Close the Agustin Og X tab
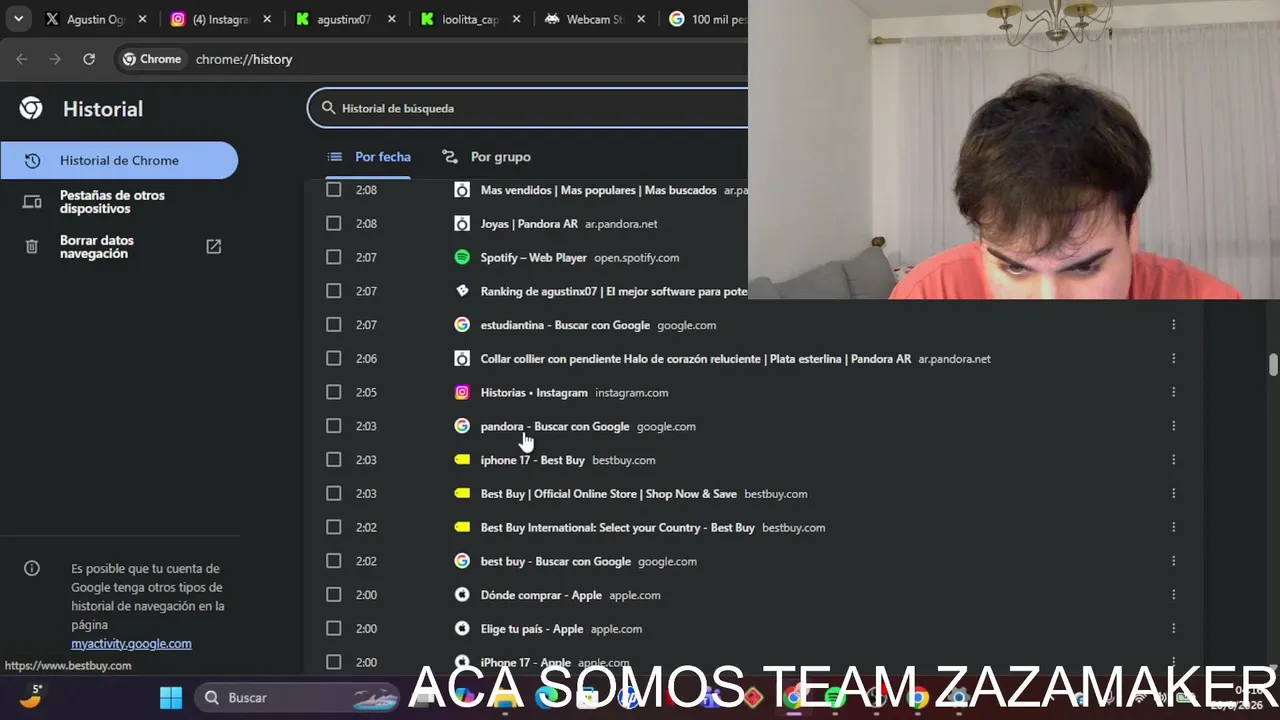 [x=143, y=19]
